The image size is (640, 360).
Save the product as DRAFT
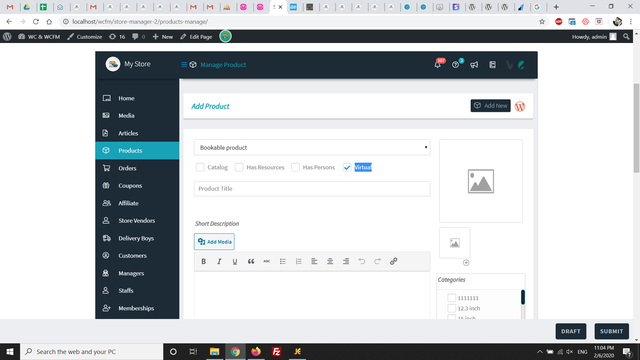[x=571, y=331]
